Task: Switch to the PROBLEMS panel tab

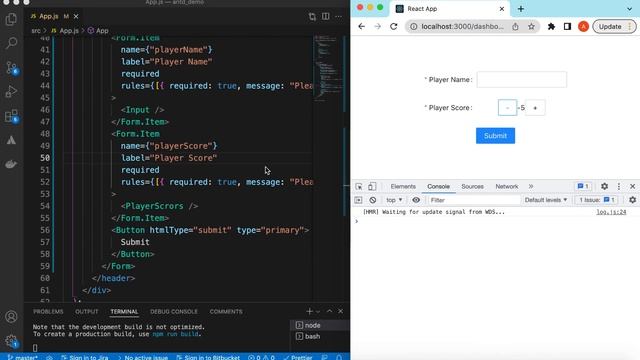Action: [x=48, y=311]
